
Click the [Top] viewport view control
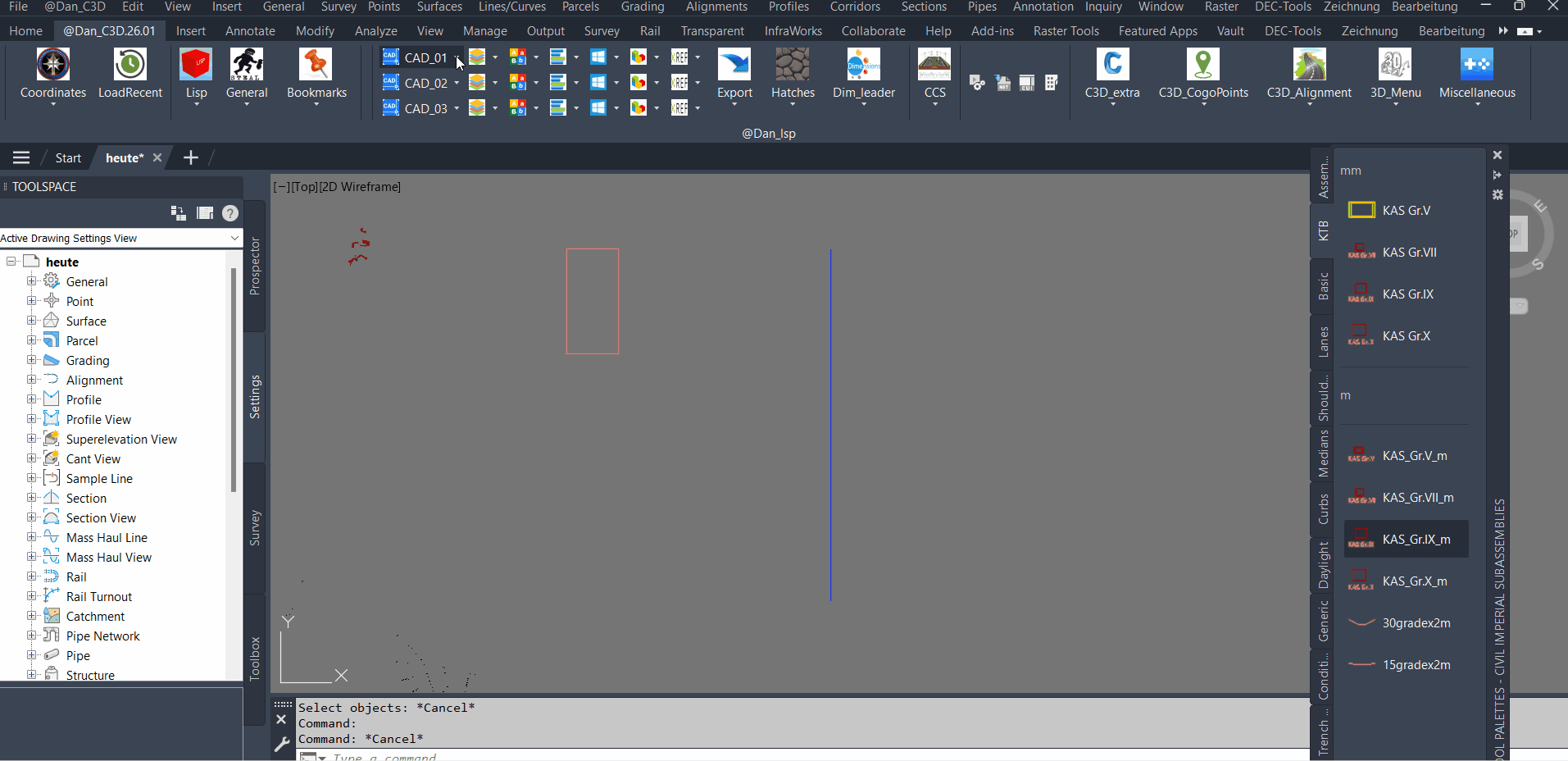(304, 187)
